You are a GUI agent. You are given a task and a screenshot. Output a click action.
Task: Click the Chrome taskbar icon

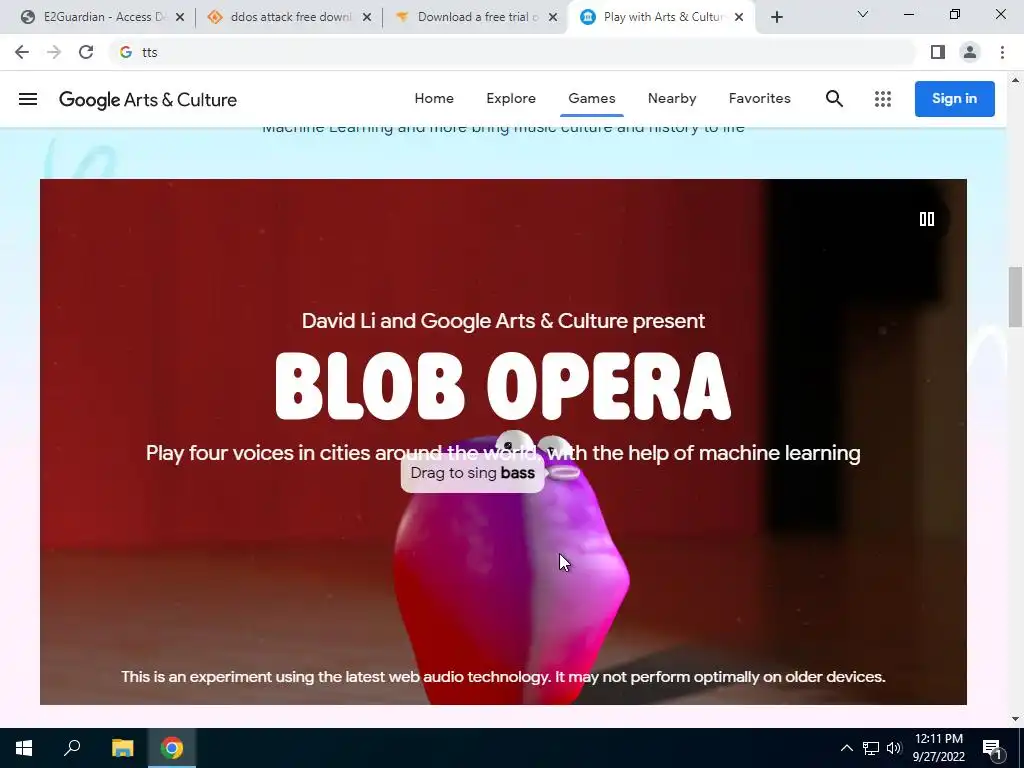tap(172, 748)
